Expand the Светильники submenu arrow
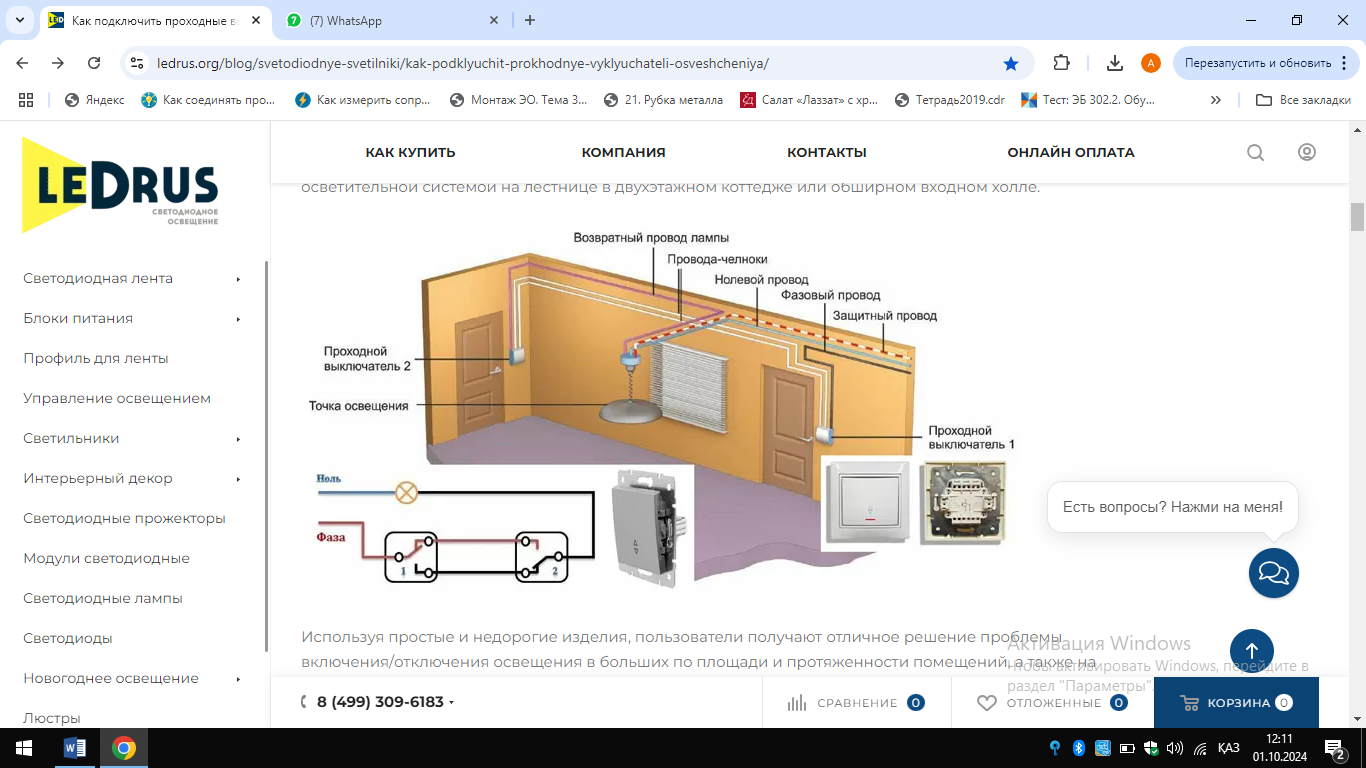This screenshot has height=768, width=1366. [239, 439]
